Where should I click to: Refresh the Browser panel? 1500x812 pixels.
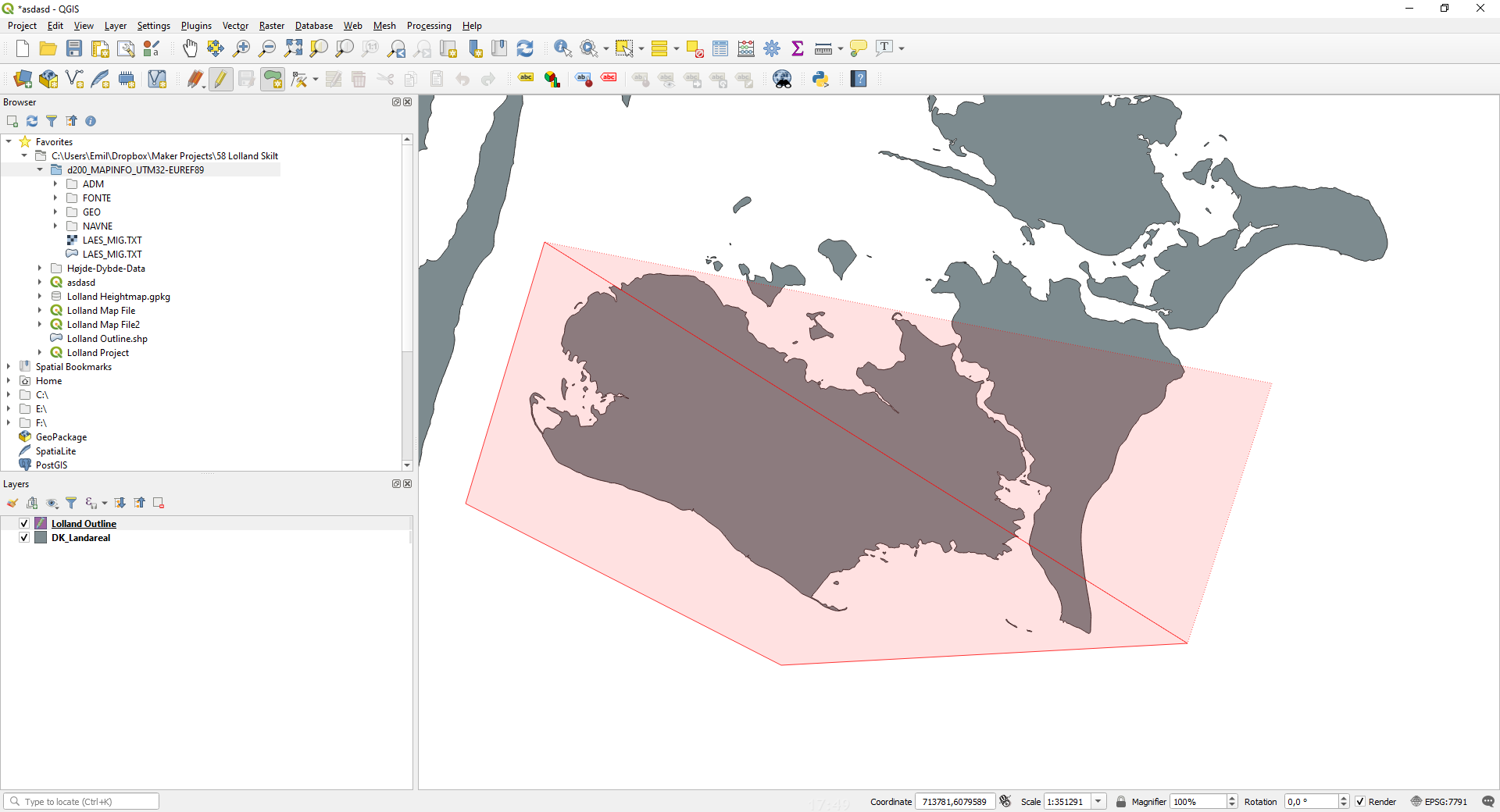coord(32,121)
